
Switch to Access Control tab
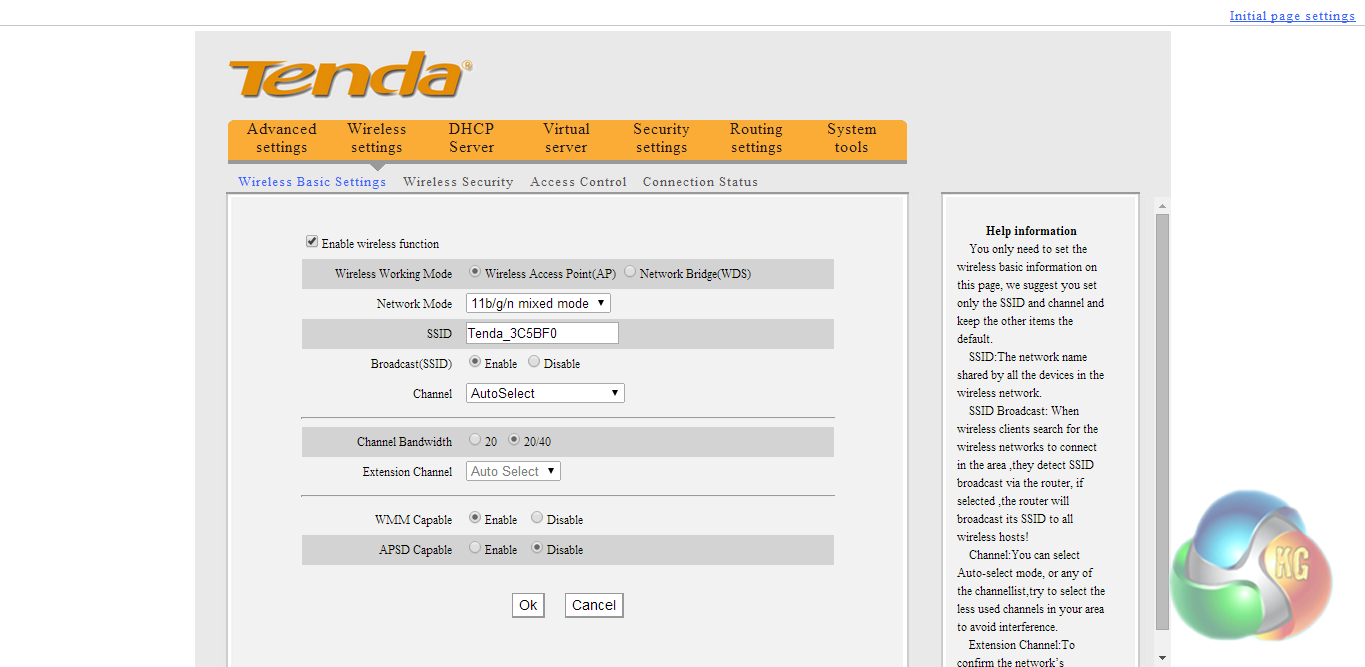tap(578, 182)
